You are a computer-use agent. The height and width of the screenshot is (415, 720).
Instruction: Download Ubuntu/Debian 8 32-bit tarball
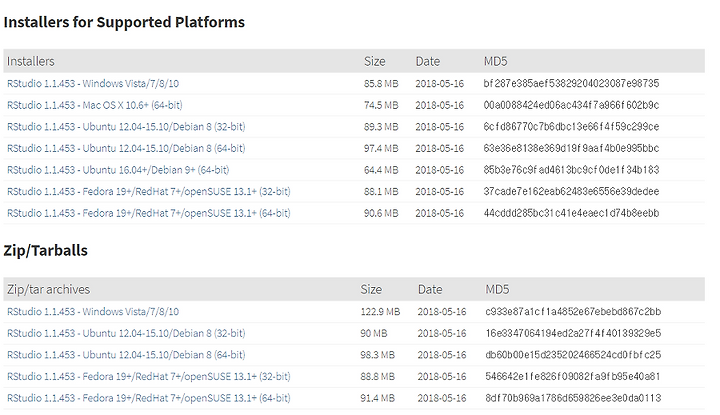click(x=126, y=333)
